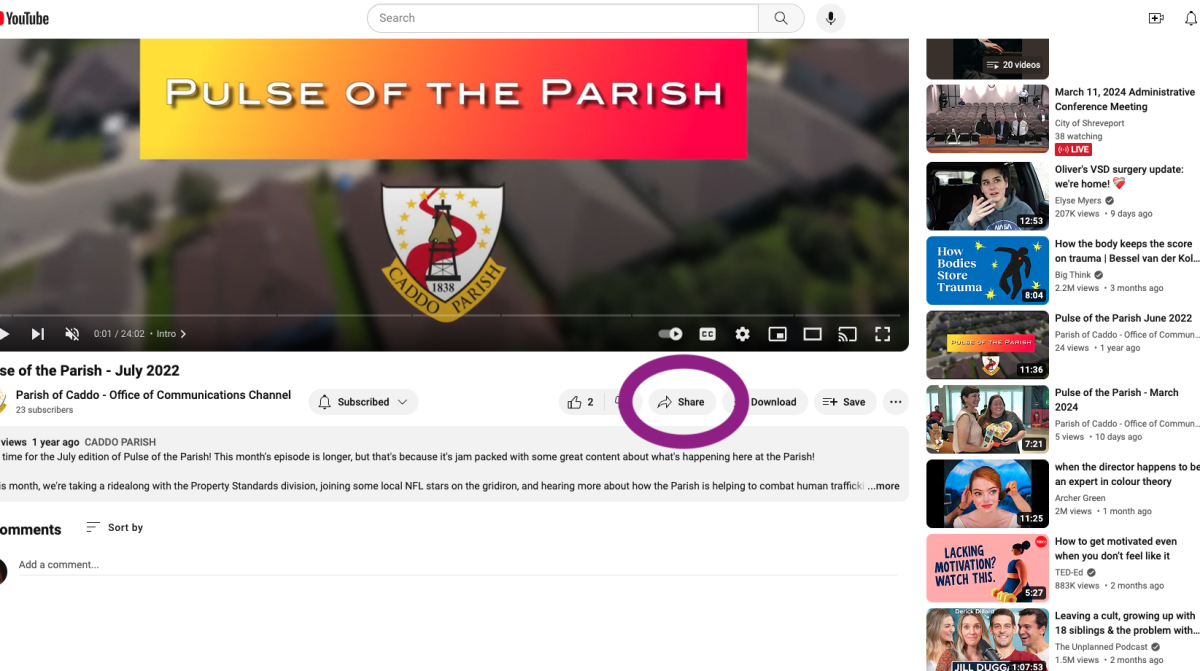1200x671 pixels.
Task: Save video to a playlist
Action: pyautogui.click(x=844, y=402)
